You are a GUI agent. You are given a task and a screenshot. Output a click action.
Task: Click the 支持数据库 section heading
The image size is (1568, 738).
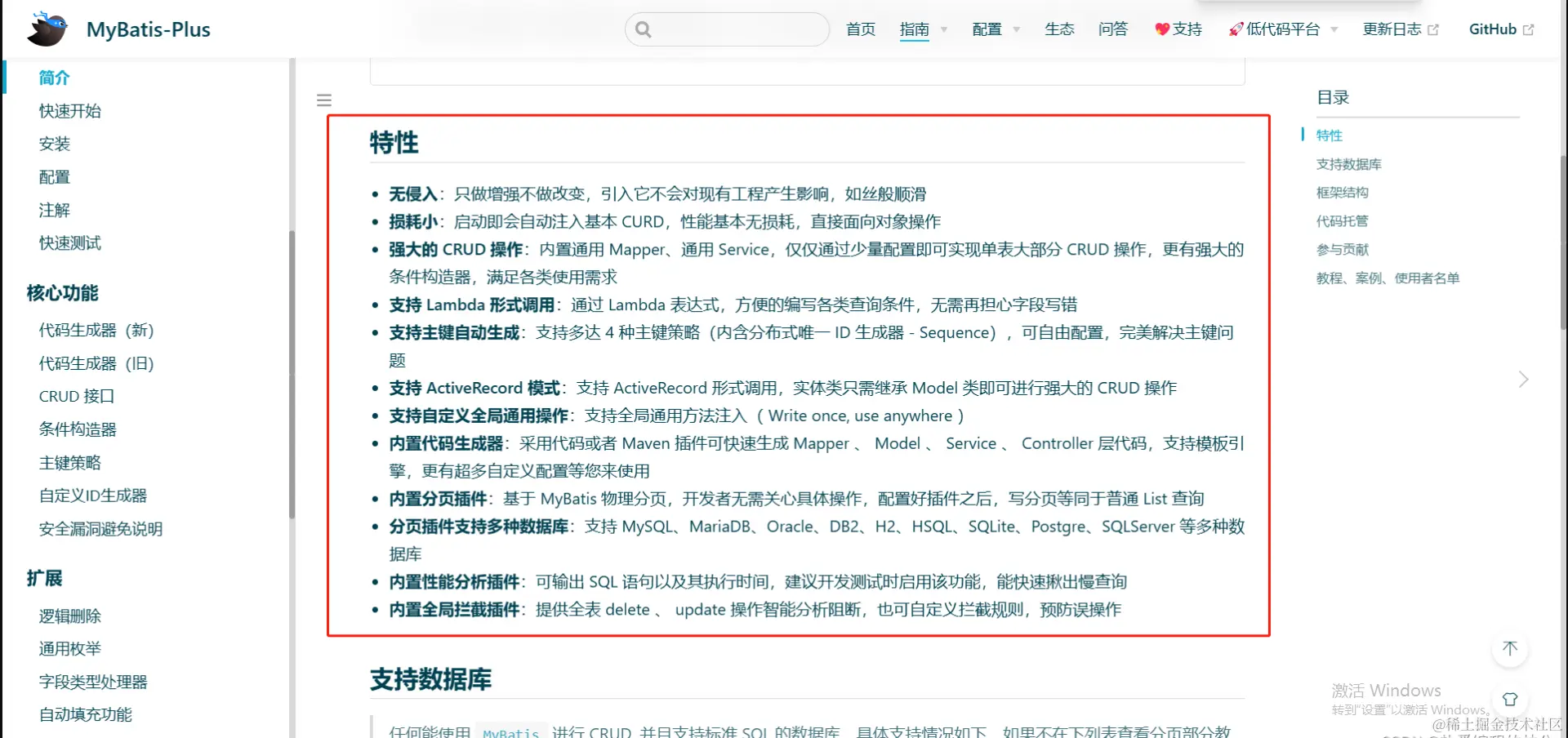[431, 679]
